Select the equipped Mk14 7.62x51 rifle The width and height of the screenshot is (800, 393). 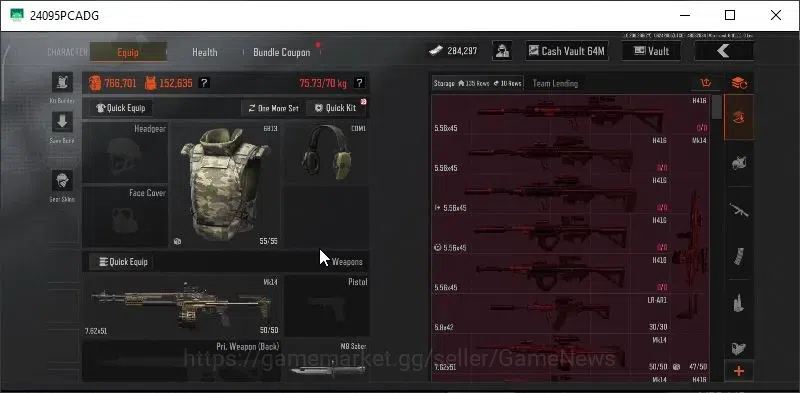182,306
